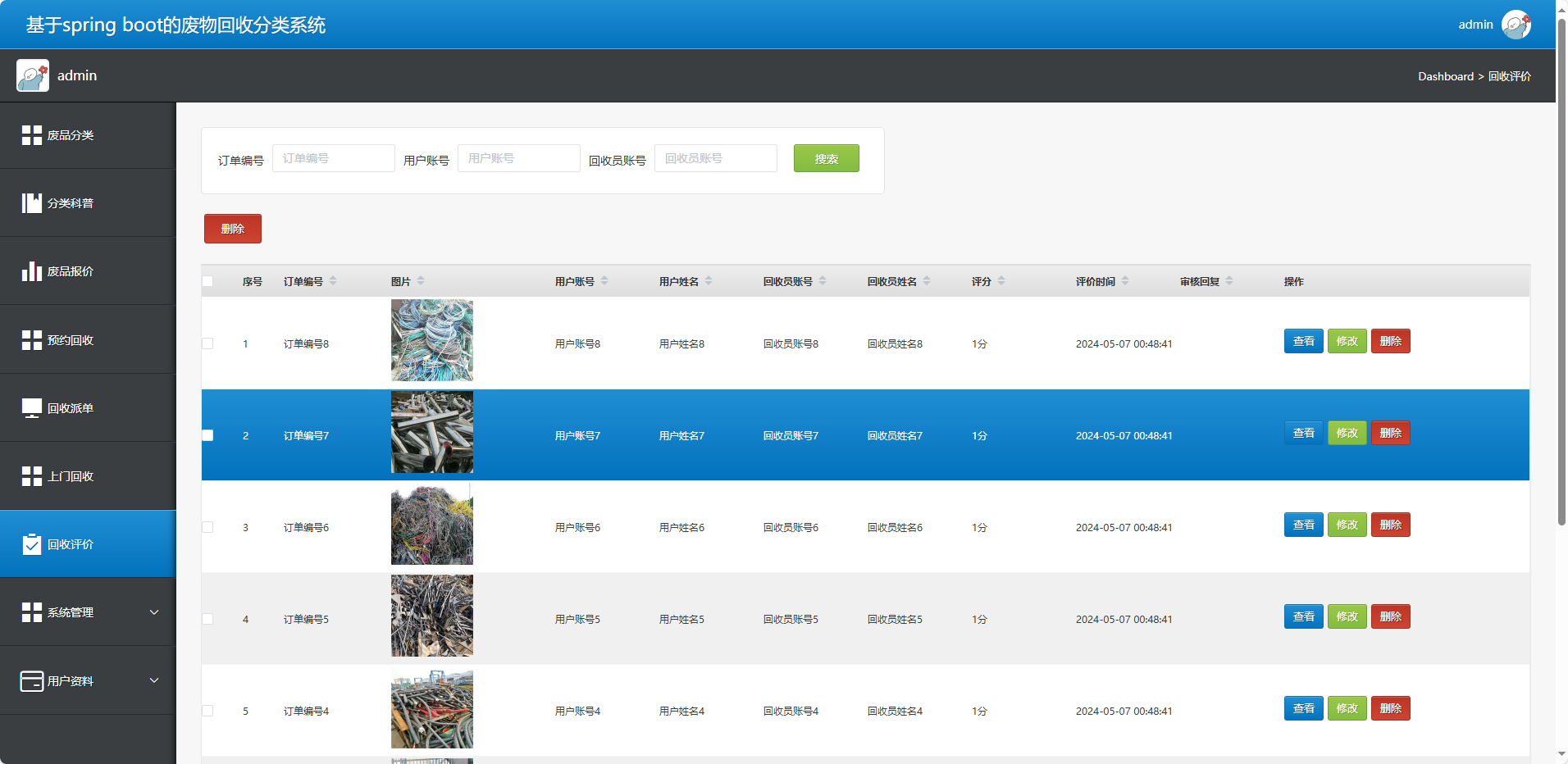Click the 回收派单 monitor icon
Image resolution: width=1568 pixels, height=764 pixels.
click(x=32, y=408)
